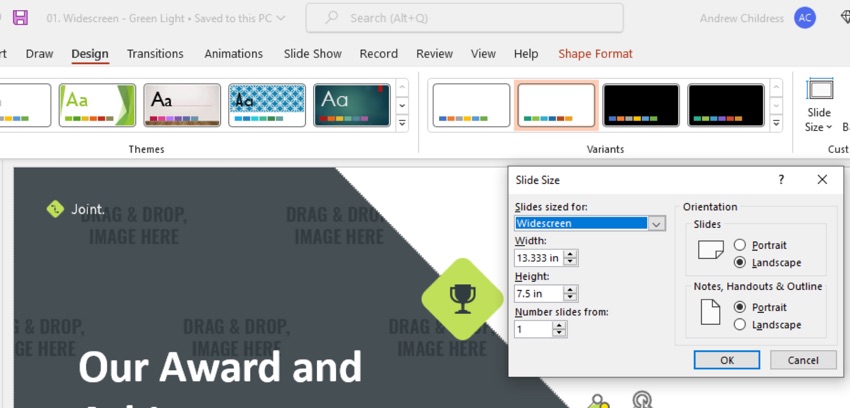850x408 pixels.
Task: Select Landscape orientation for Slides
Action: click(x=740, y=263)
